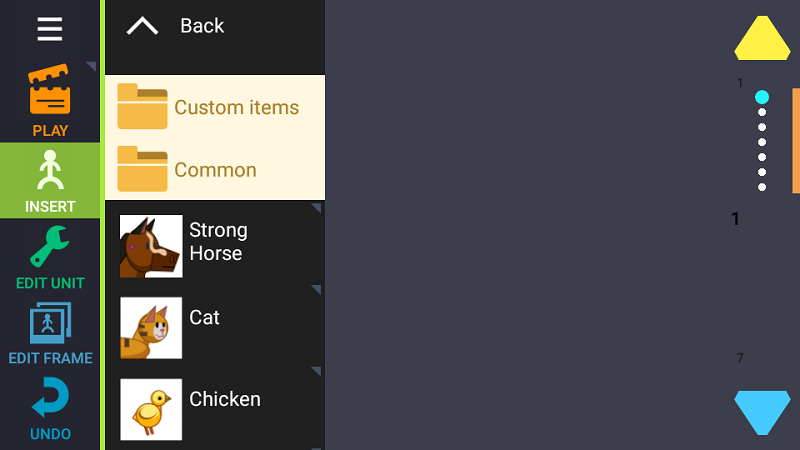The image size is (800, 450).
Task: Select the Strong Horse thumbnail
Action: click(151, 246)
